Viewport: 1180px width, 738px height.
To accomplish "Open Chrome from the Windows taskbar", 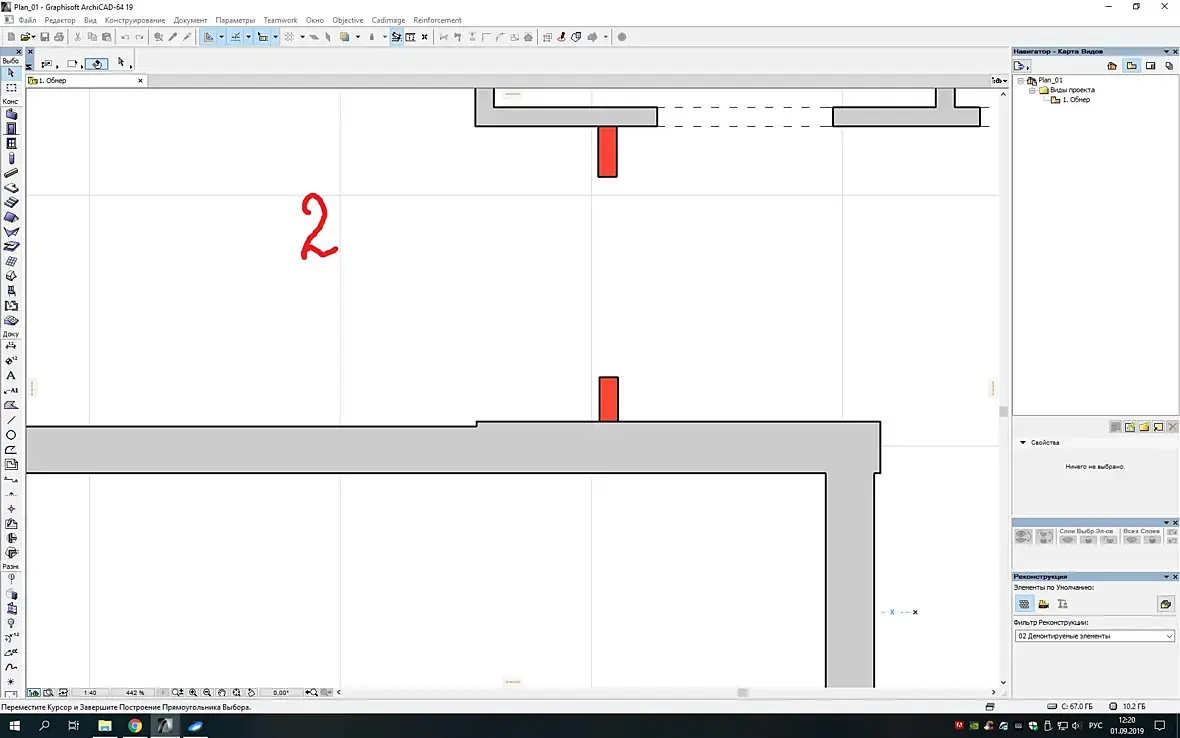I will 135,726.
